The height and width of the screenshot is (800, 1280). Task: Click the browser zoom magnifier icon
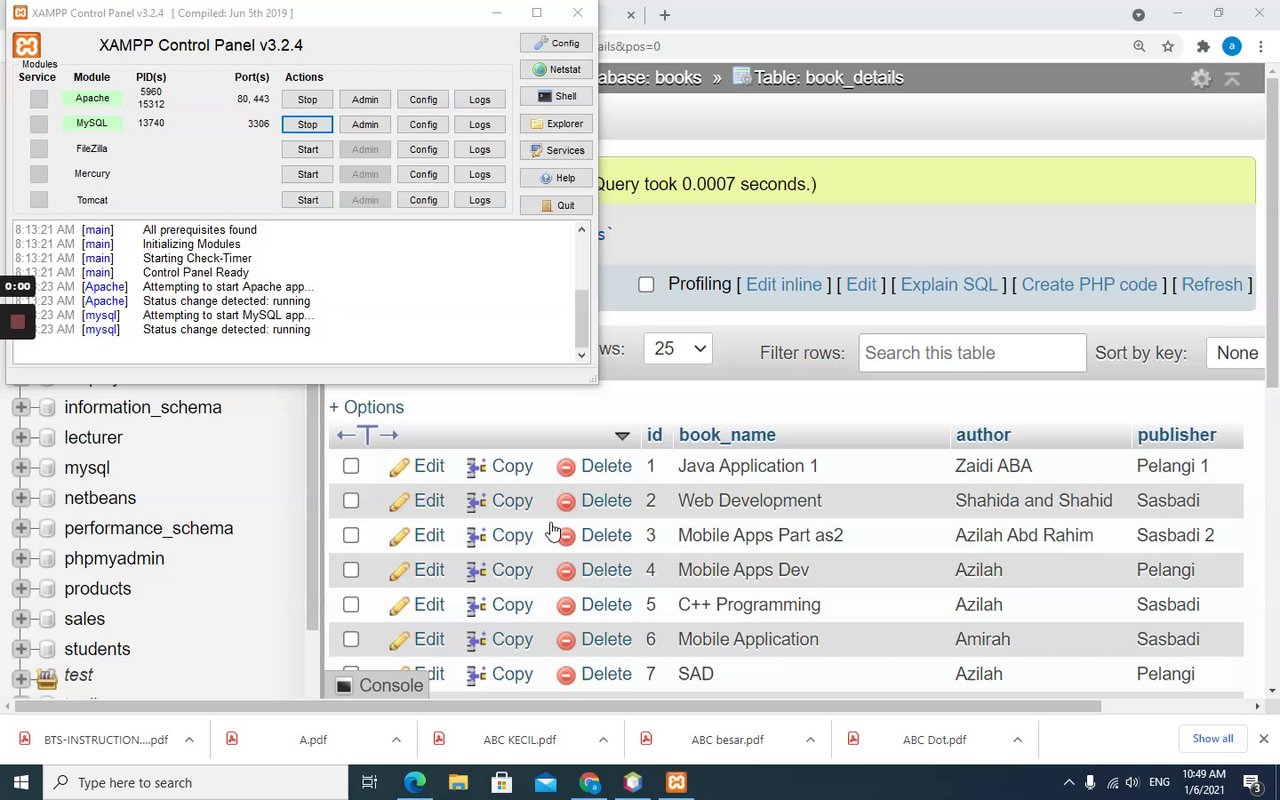(x=1139, y=46)
